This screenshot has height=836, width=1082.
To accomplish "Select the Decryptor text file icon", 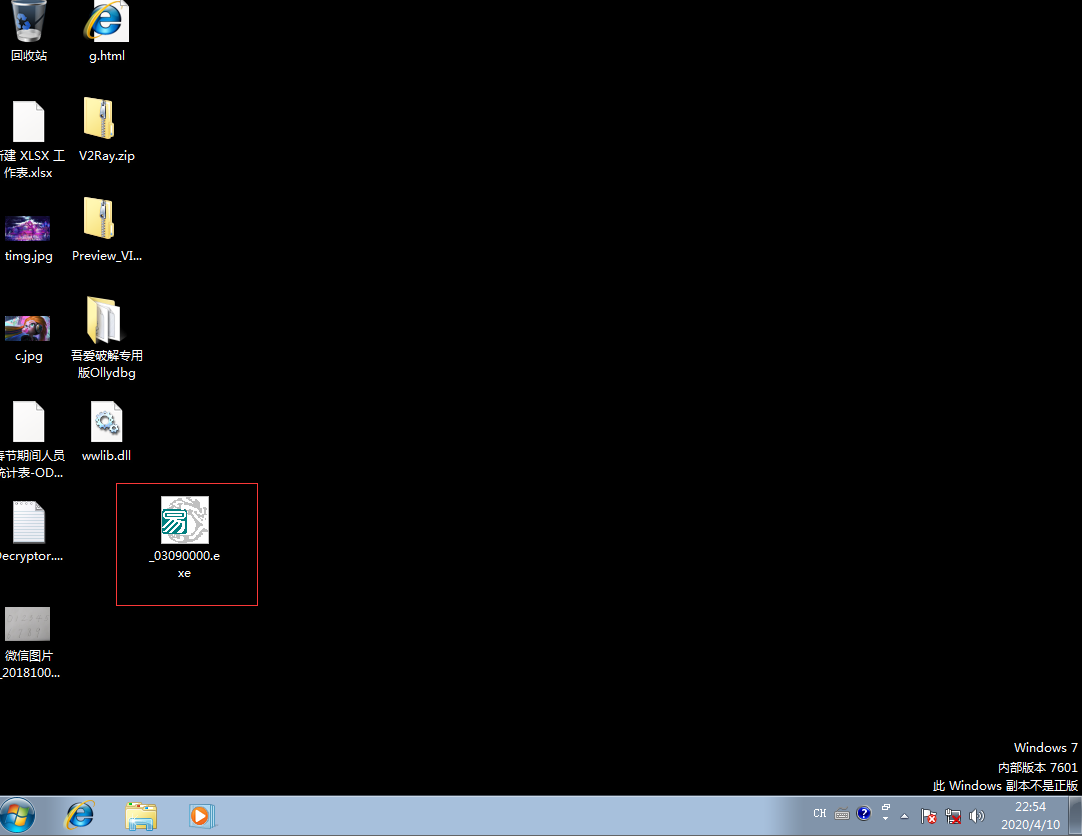I will [29, 522].
